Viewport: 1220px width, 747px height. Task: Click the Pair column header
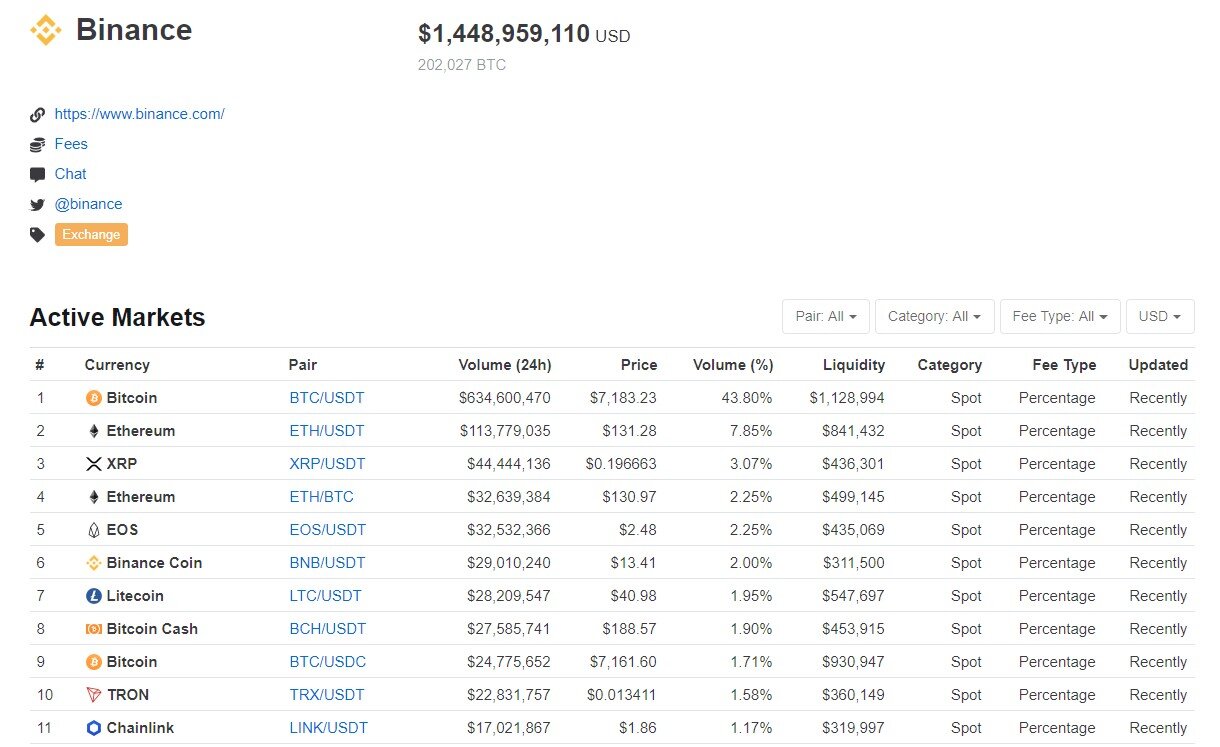303,365
